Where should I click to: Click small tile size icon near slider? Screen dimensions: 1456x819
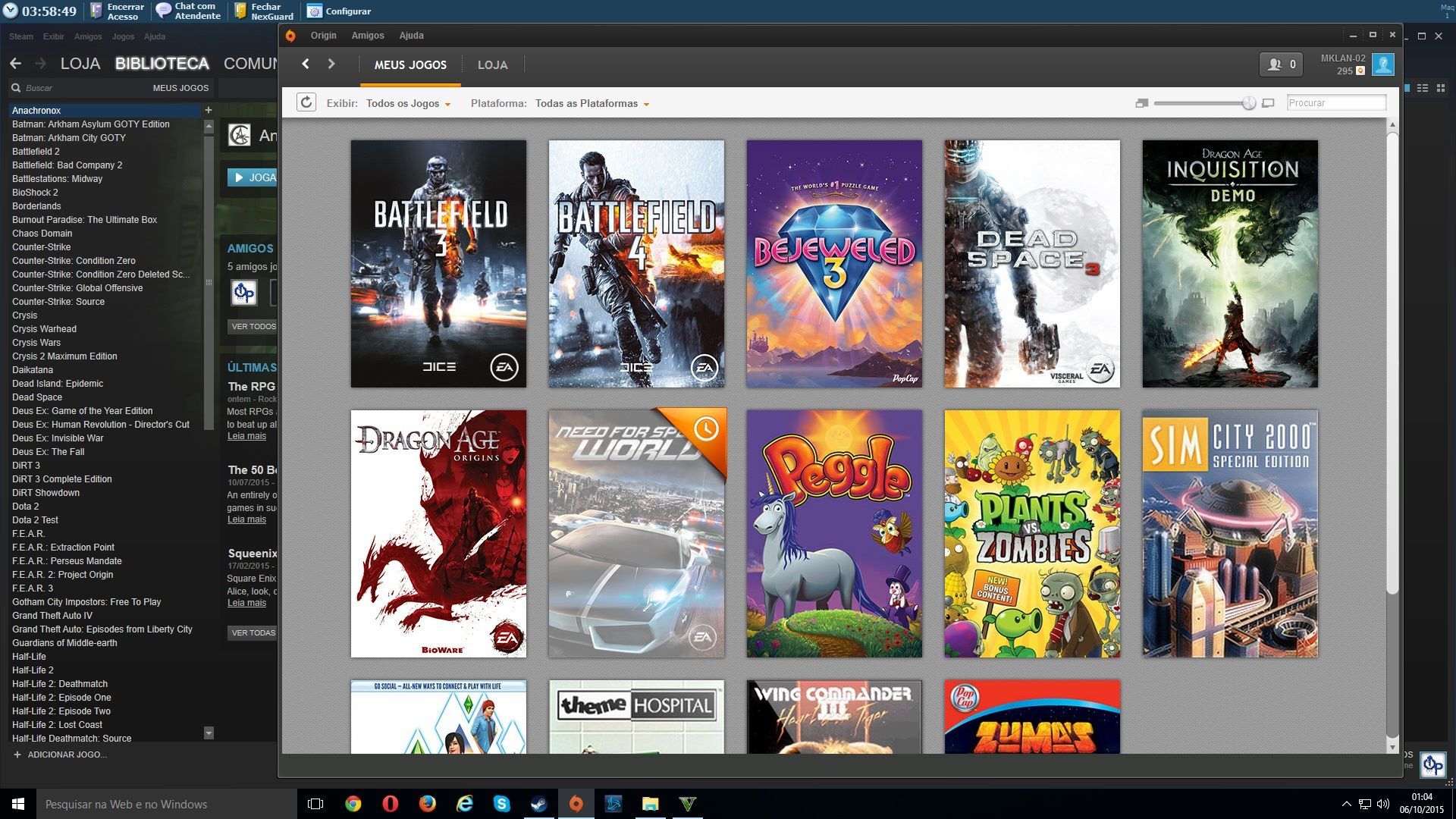click(x=1142, y=103)
